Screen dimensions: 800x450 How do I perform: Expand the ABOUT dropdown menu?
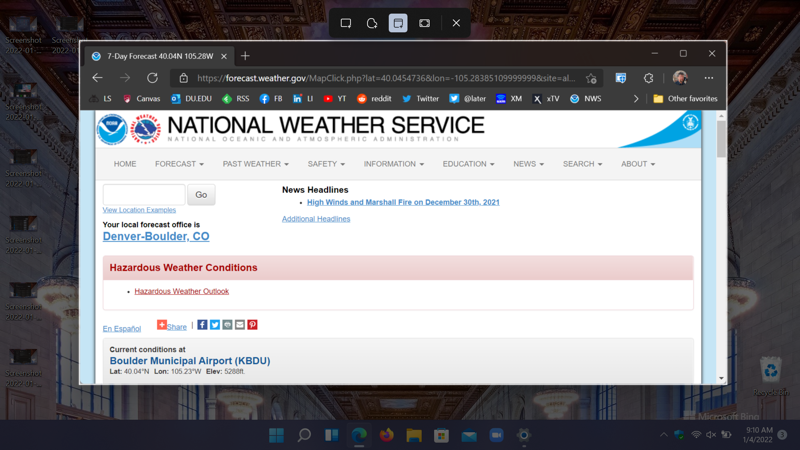(x=638, y=164)
